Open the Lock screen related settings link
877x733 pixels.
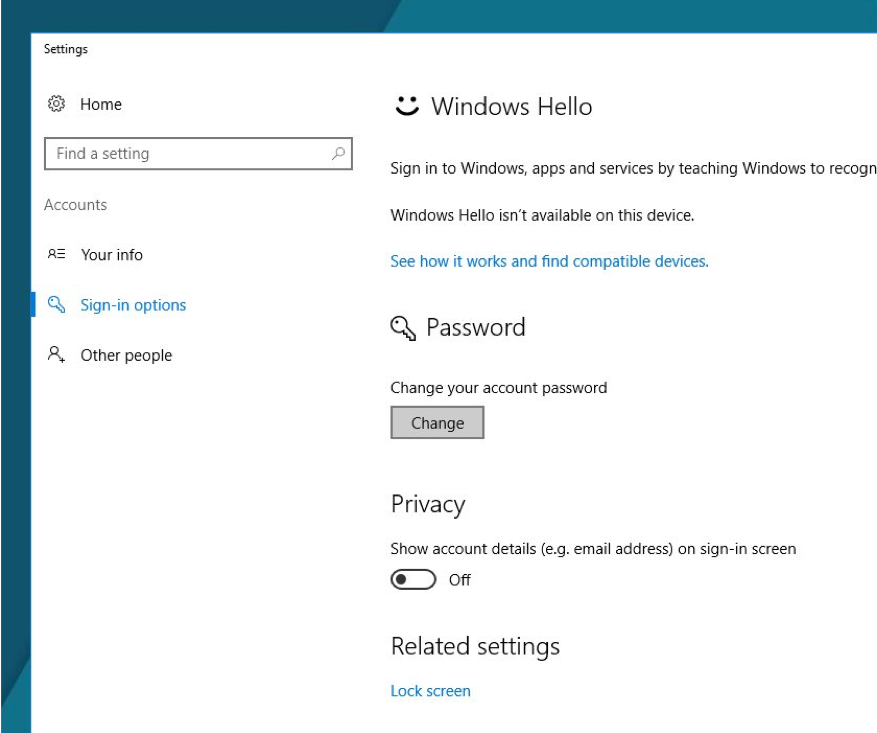tap(430, 691)
